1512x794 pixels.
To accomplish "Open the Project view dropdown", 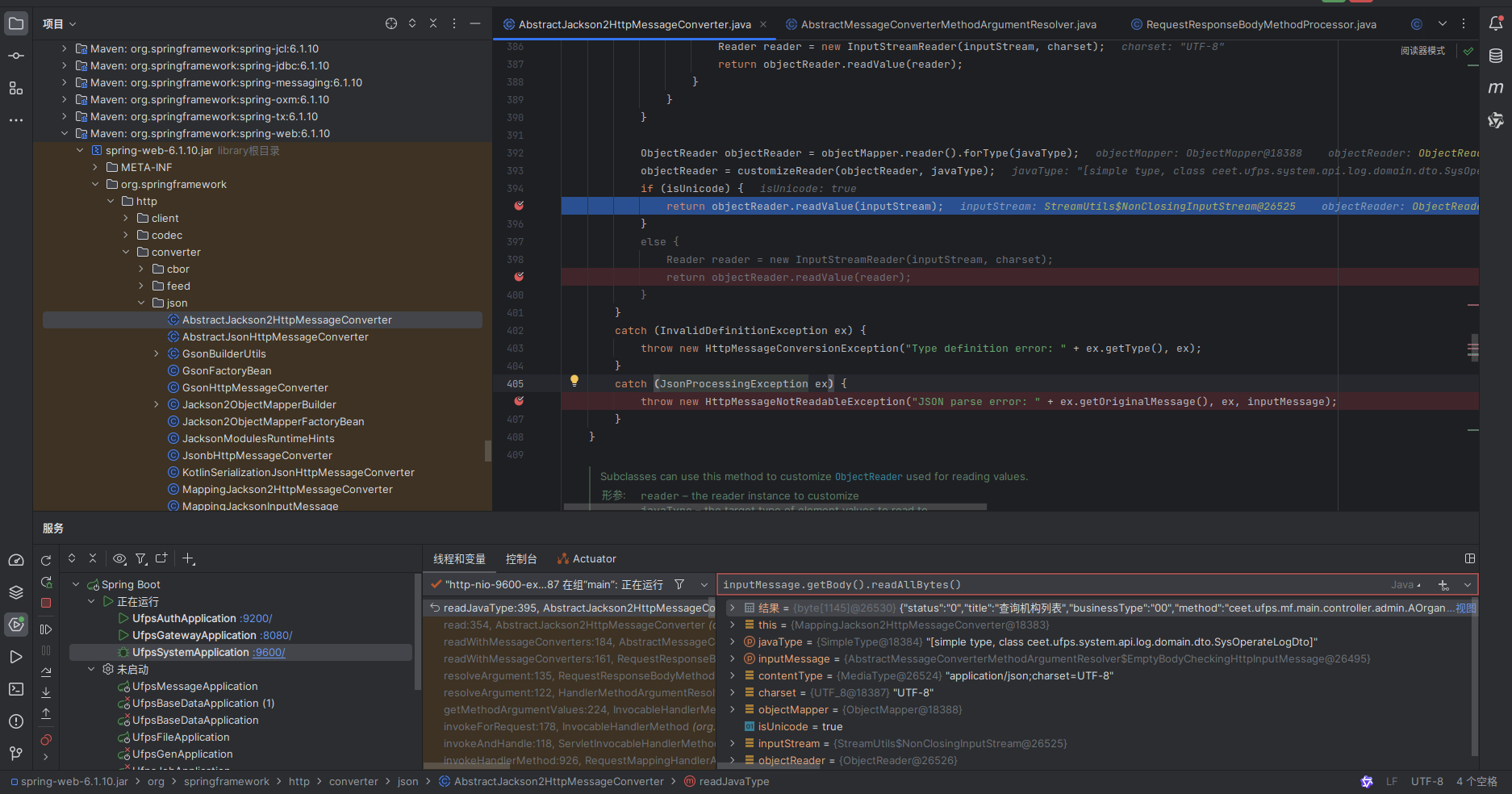I will [x=60, y=23].
